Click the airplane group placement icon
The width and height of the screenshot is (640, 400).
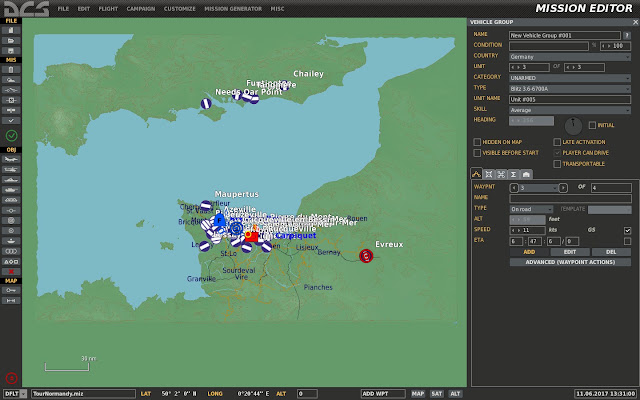(x=11, y=160)
